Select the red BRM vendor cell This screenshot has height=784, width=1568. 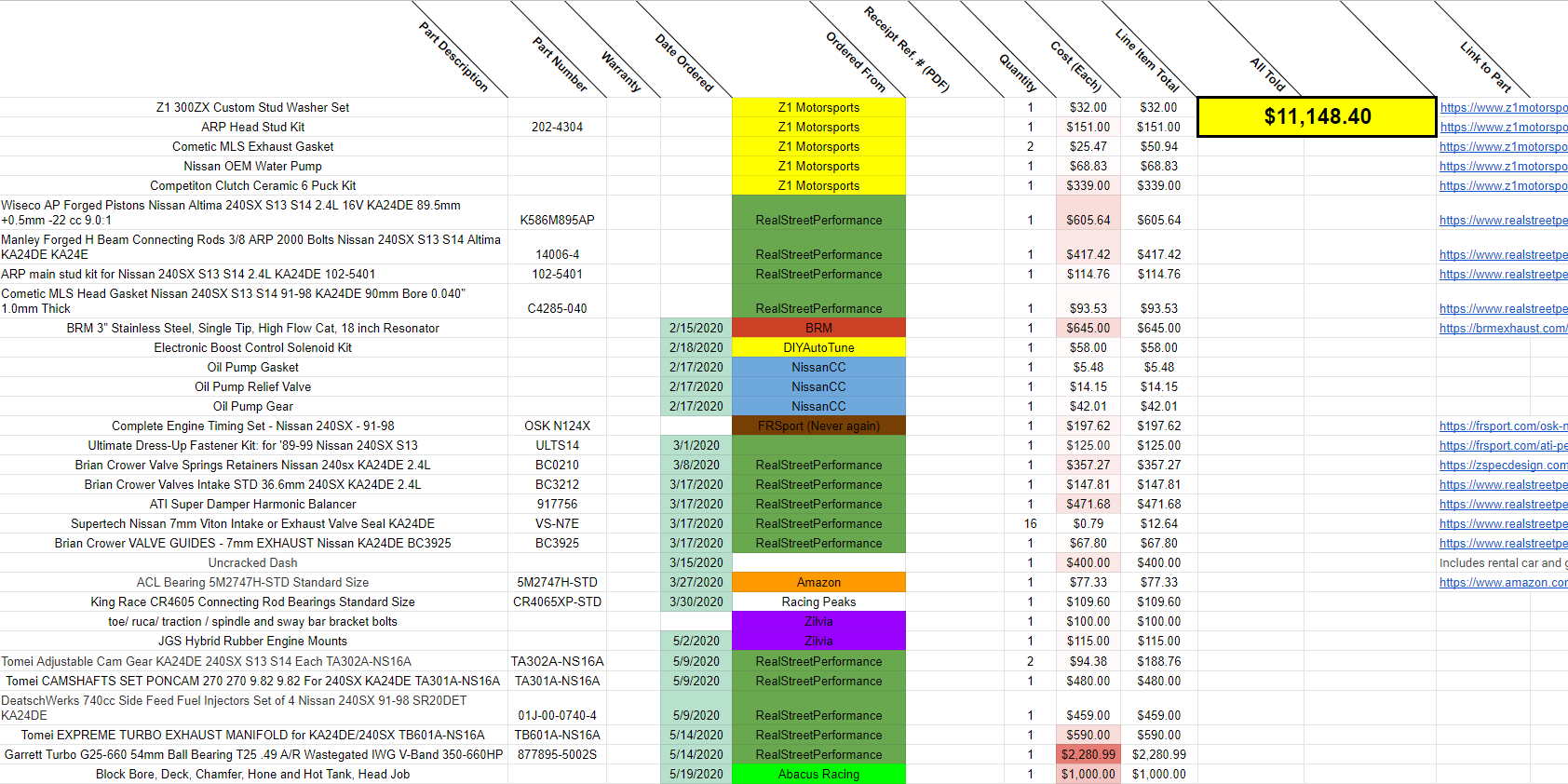pos(818,329)
